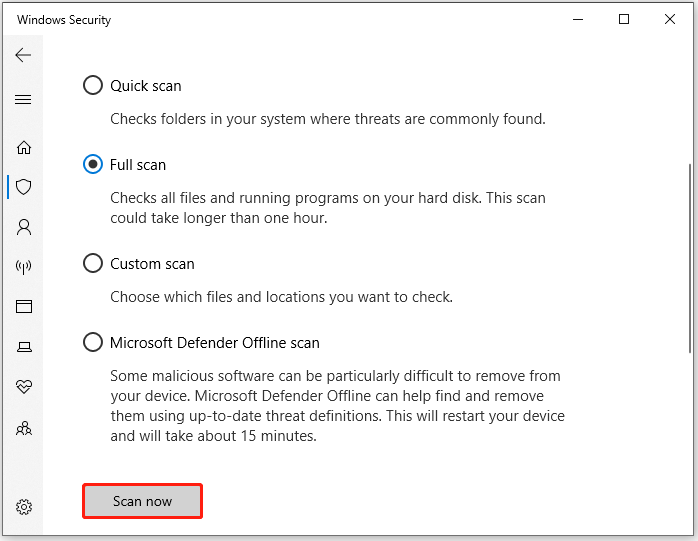Click the Scan now button
The width and height of the screenshot is (698, 541).
click(x=142, y=501)
